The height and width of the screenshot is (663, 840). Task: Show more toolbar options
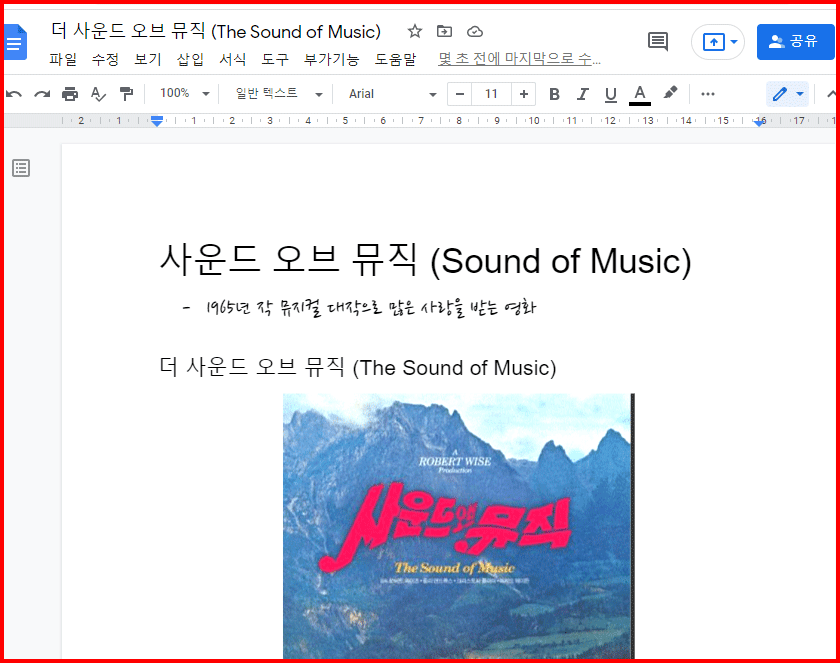pos(708,94)
